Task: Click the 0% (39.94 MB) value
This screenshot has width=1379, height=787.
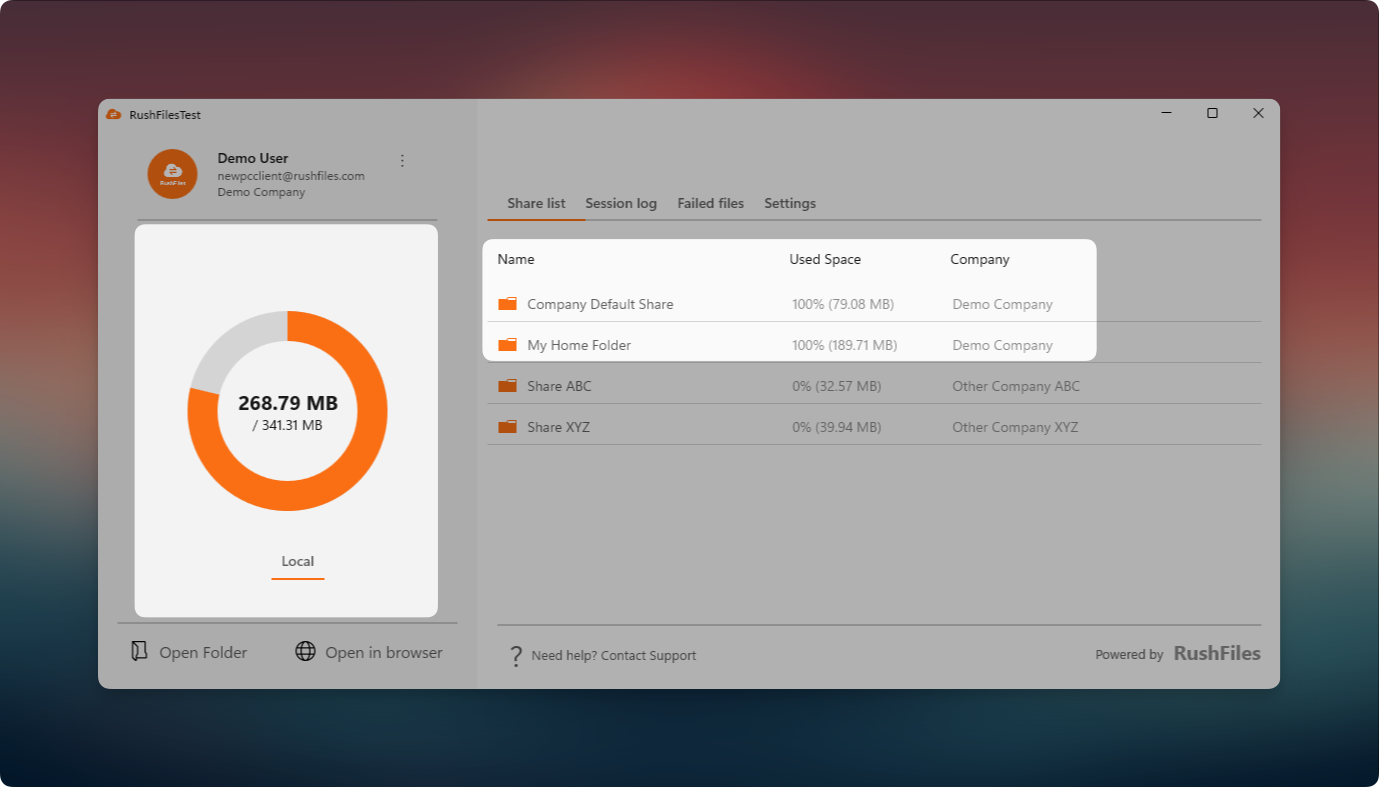Action: coord(837,427)
